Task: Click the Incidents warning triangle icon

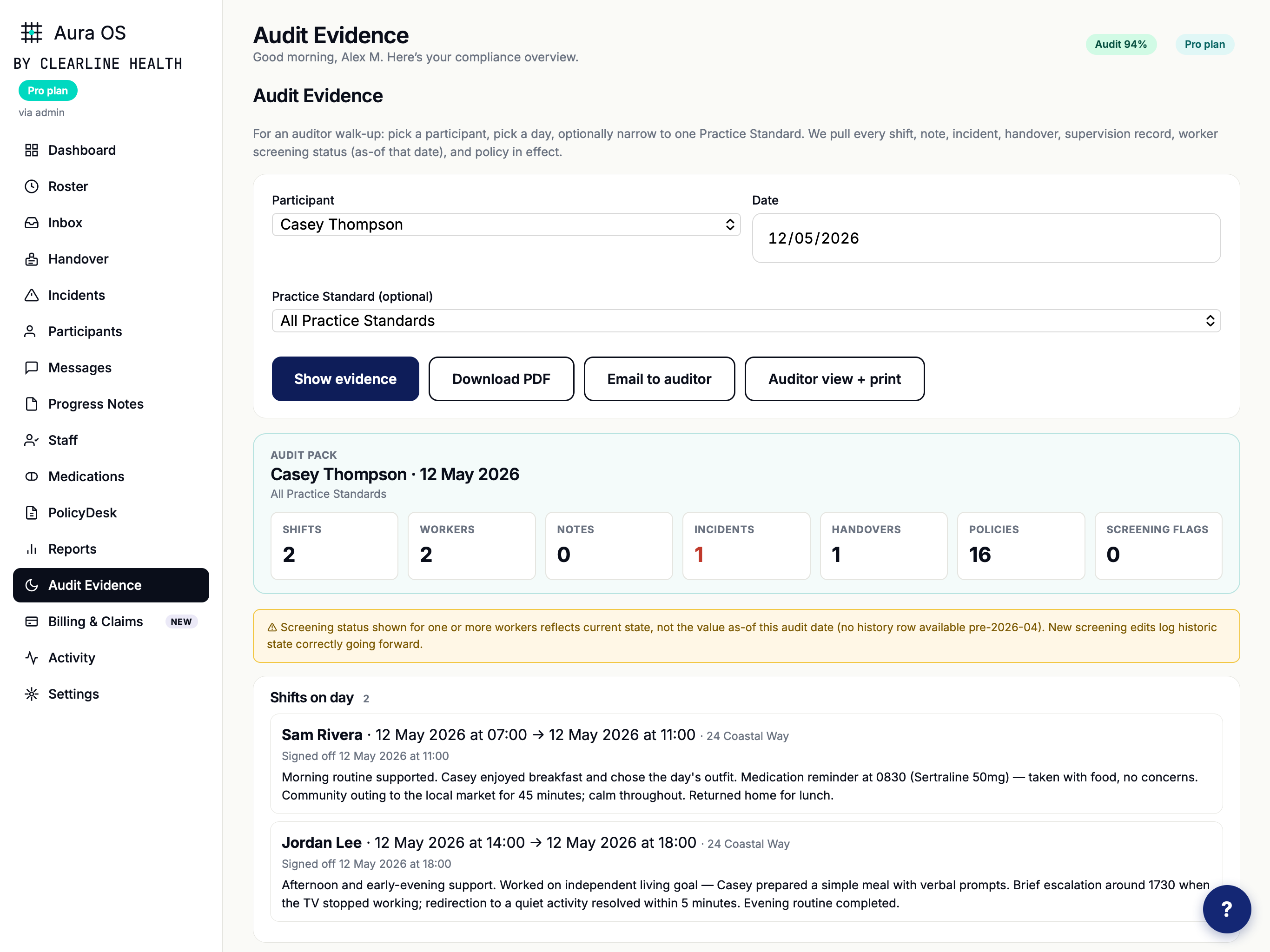Action: 32,295
